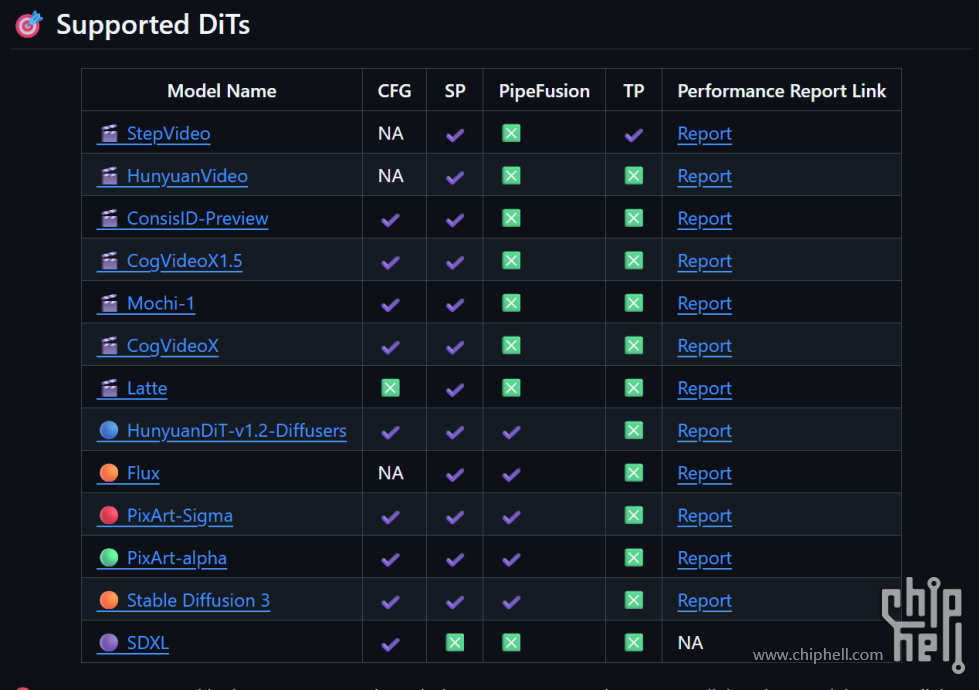Open the ConsisID-Preview model link
Screen dimensions: 979x690
pyautogui.click(x=183, y=219)
